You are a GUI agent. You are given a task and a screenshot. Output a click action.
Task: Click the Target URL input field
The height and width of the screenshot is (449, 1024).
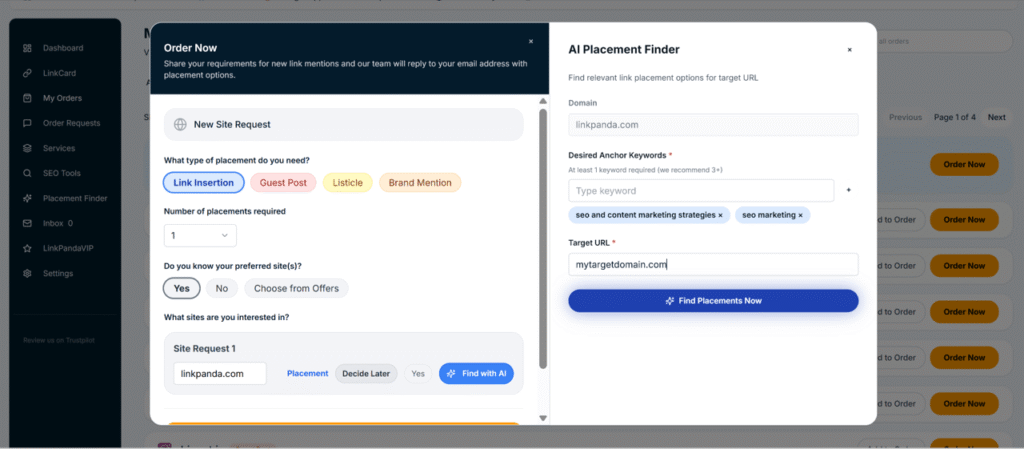click(713, 264)
